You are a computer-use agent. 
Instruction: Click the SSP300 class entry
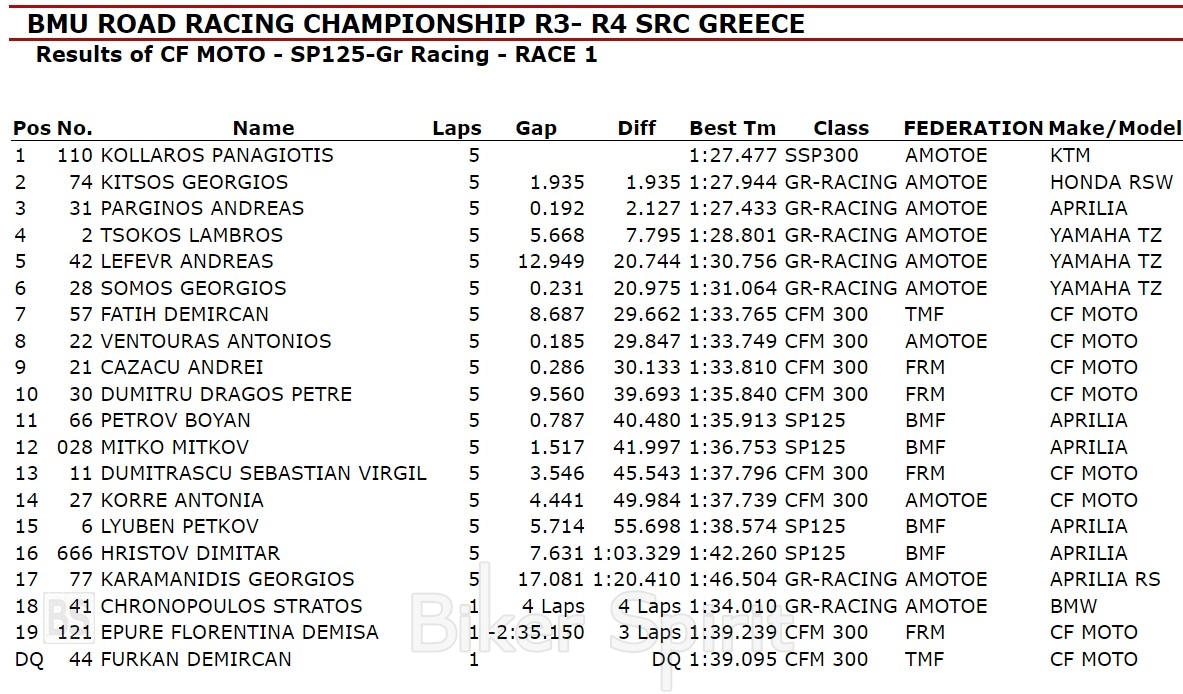tap(821, 155)
